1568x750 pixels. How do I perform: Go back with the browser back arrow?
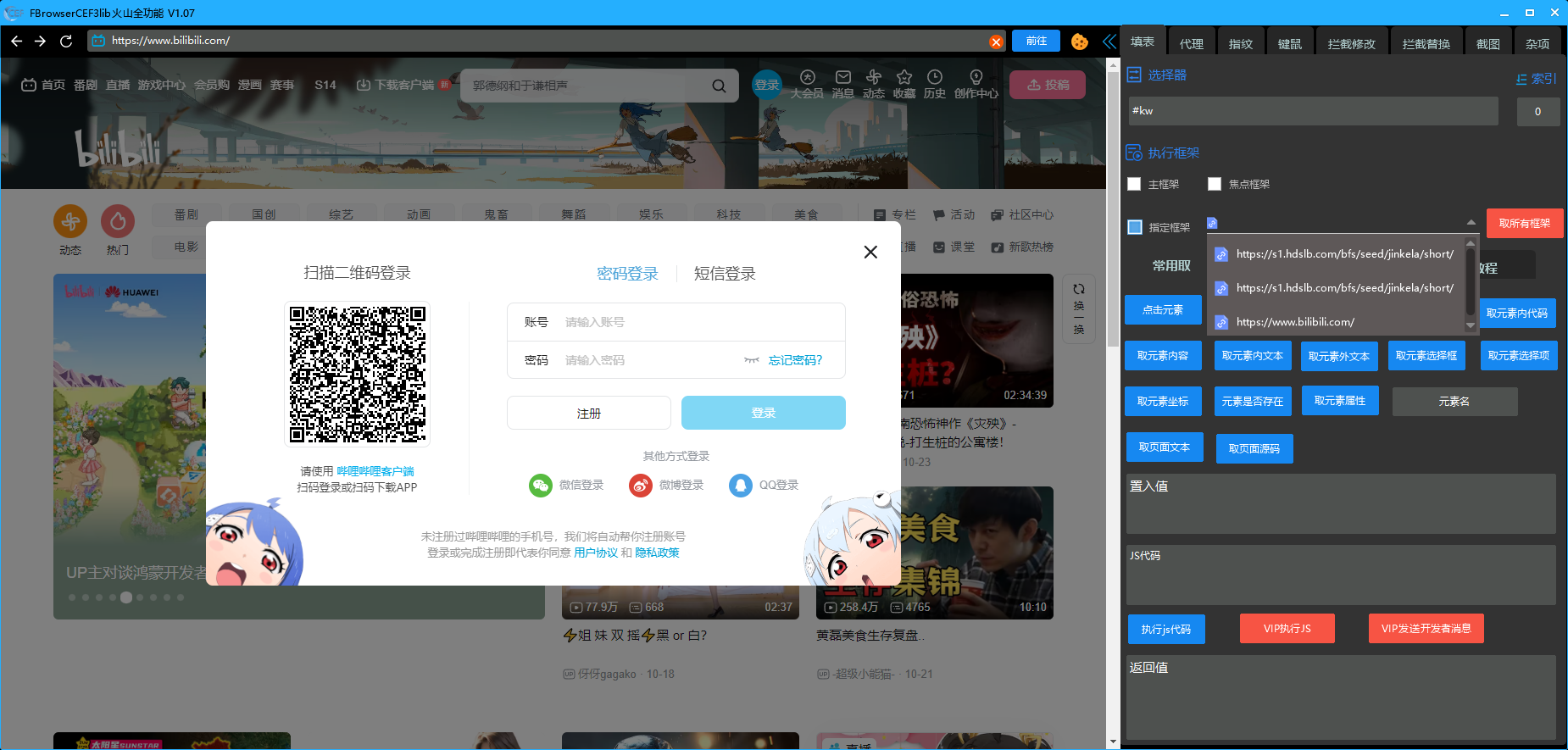click(x=17, y=41)
